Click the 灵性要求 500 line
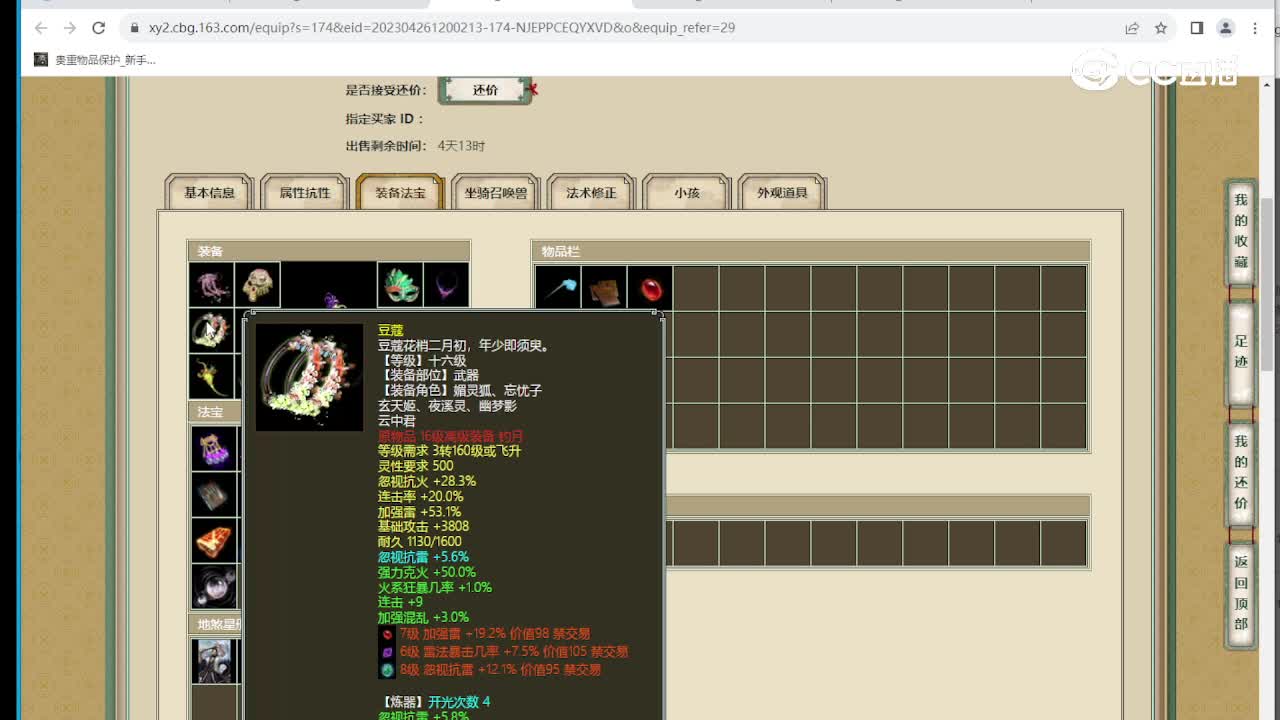This screenshot has width=1280, height=720. 415,466
